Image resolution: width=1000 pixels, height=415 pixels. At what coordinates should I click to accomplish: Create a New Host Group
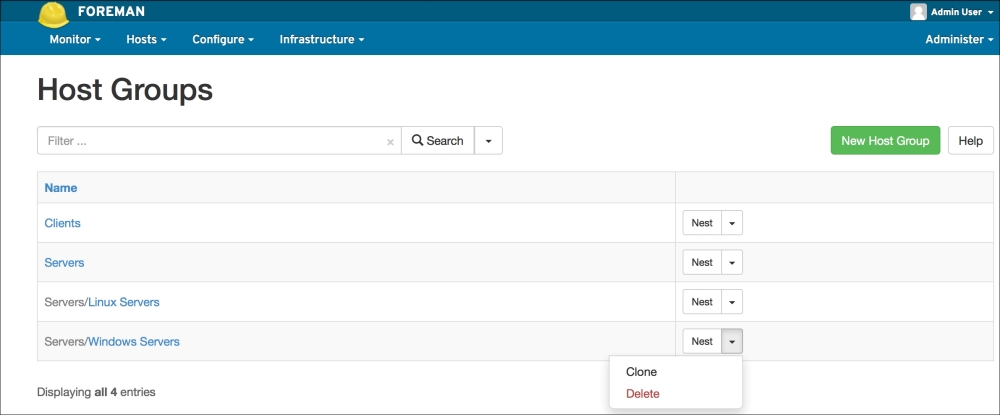tap(885, 141)
